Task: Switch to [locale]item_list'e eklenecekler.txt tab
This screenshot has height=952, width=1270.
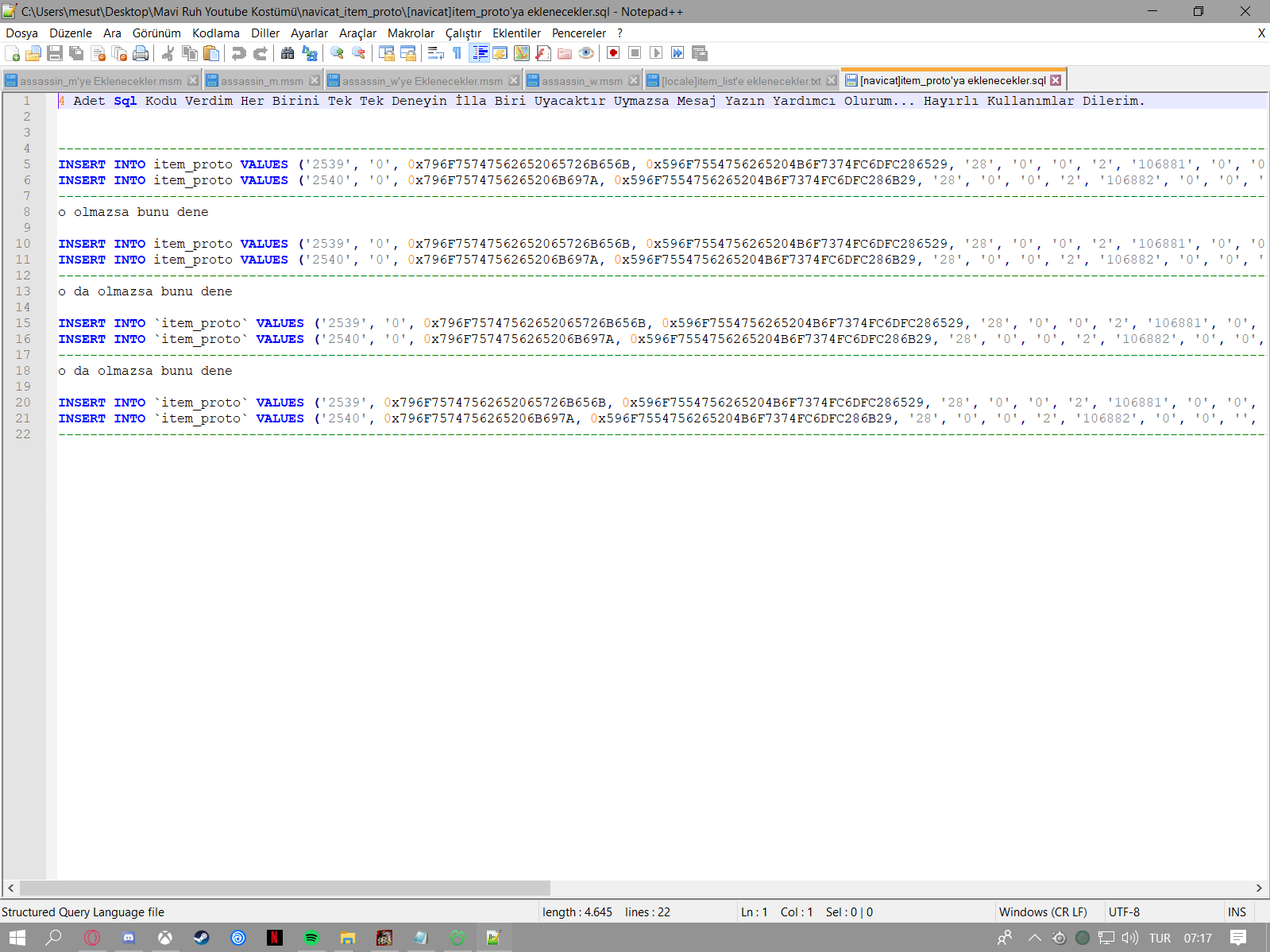Action: point(741,81)
